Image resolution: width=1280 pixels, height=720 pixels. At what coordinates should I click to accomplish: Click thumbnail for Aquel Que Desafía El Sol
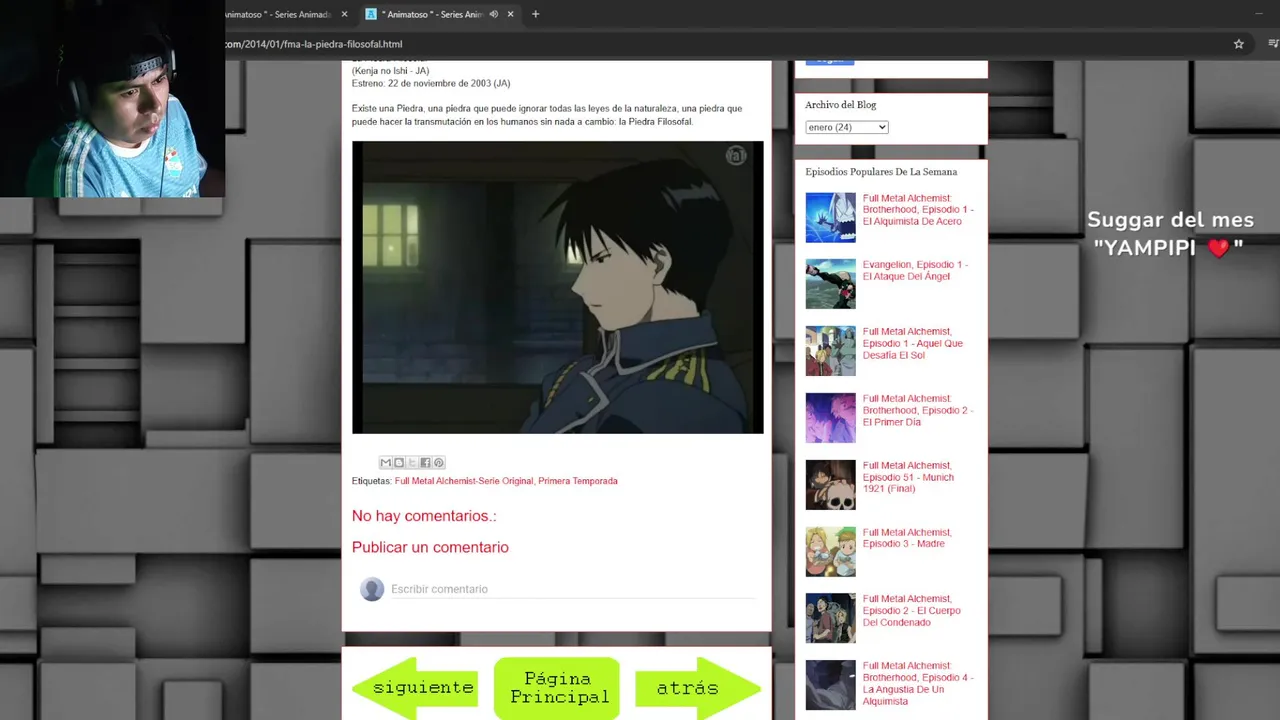[831, 351]
